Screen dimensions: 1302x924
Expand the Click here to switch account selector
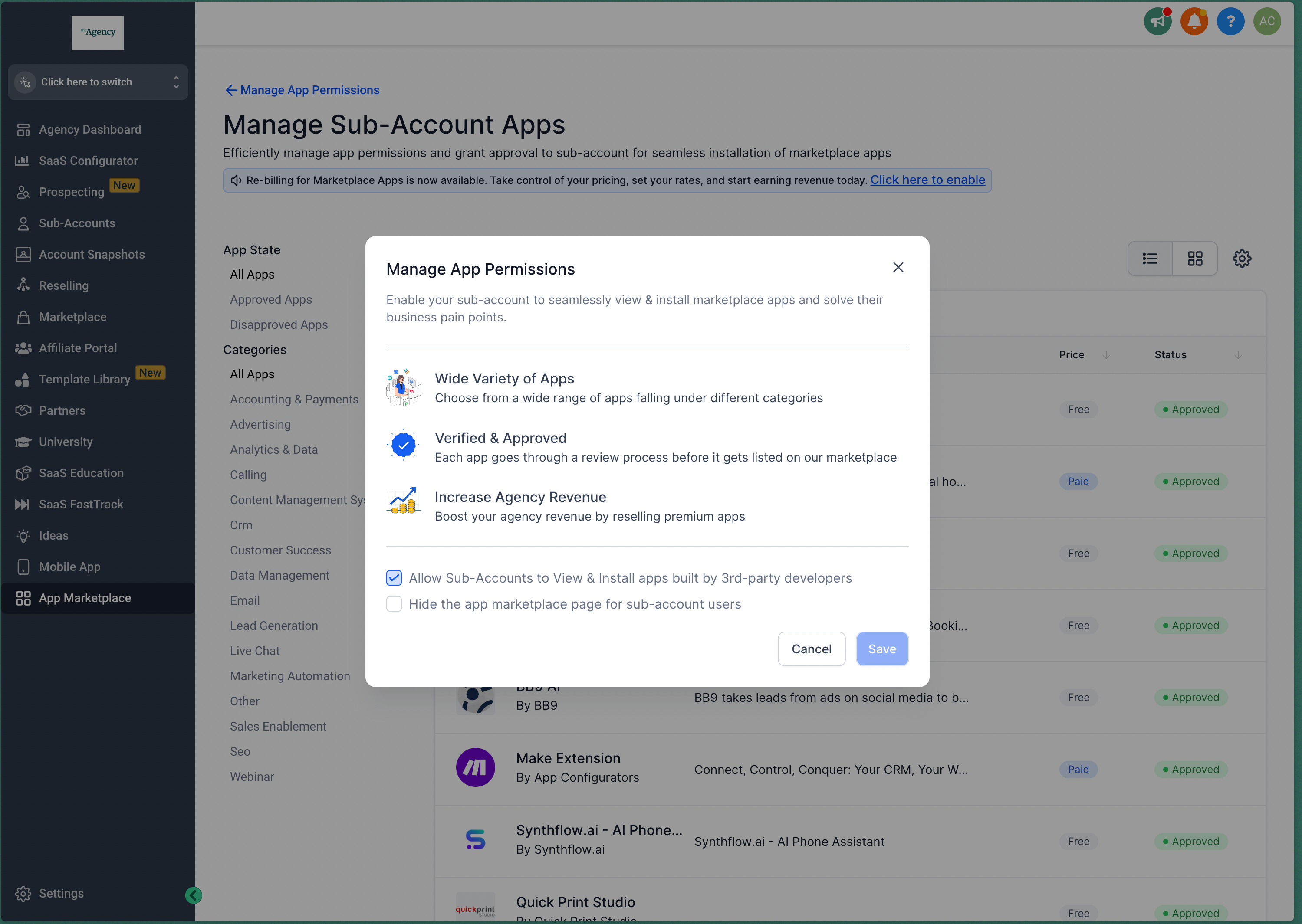[98, 82]
